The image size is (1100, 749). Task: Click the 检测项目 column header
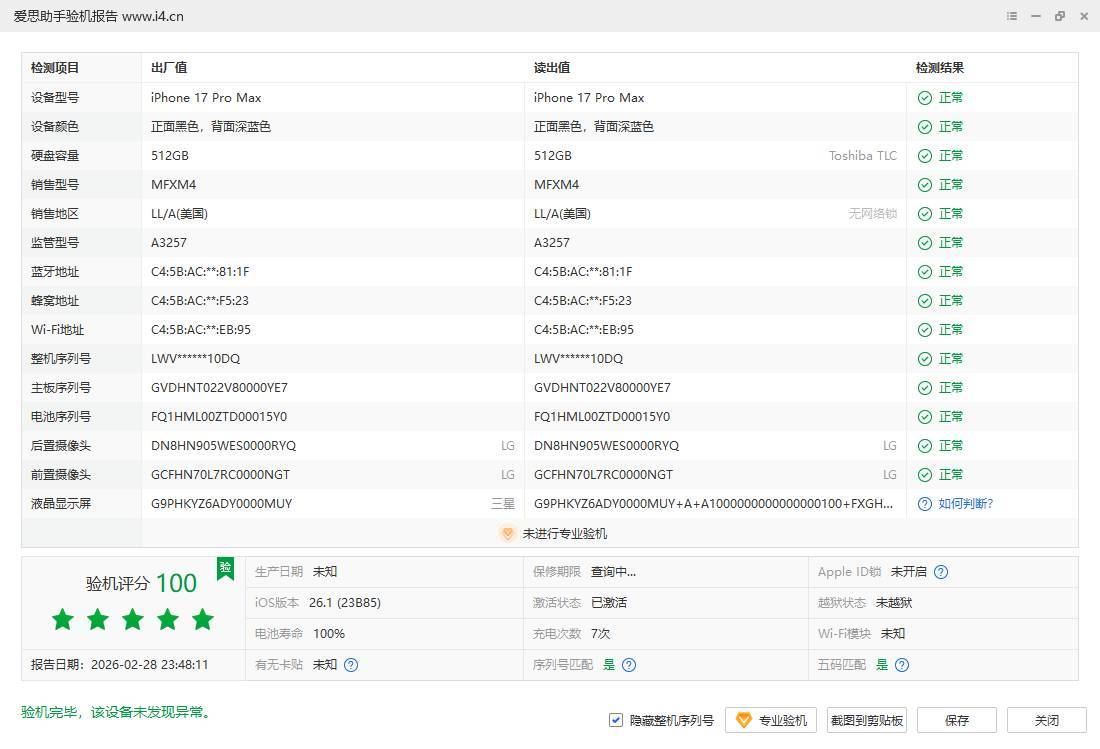(55, 68)
